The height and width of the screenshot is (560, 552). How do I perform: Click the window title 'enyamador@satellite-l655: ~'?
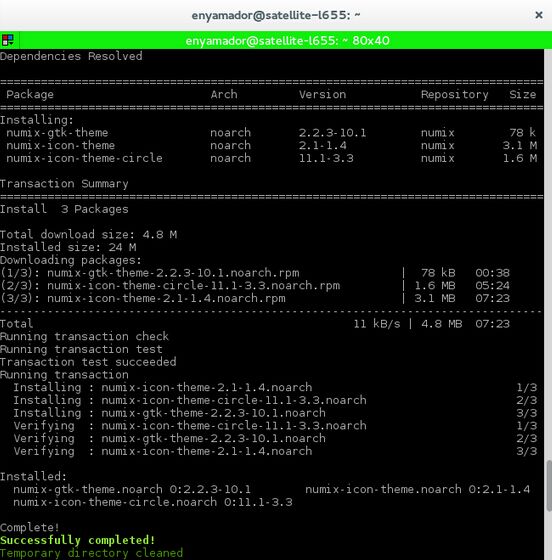pos(276,15)
